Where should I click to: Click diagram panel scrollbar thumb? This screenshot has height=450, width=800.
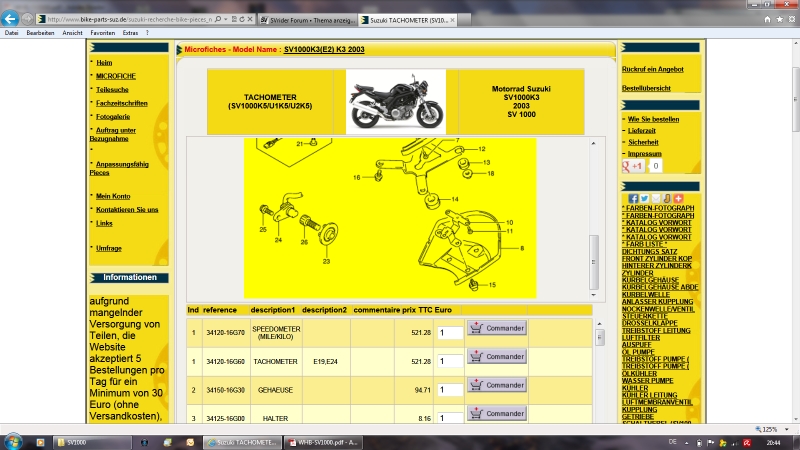click(x=593, y=262)
